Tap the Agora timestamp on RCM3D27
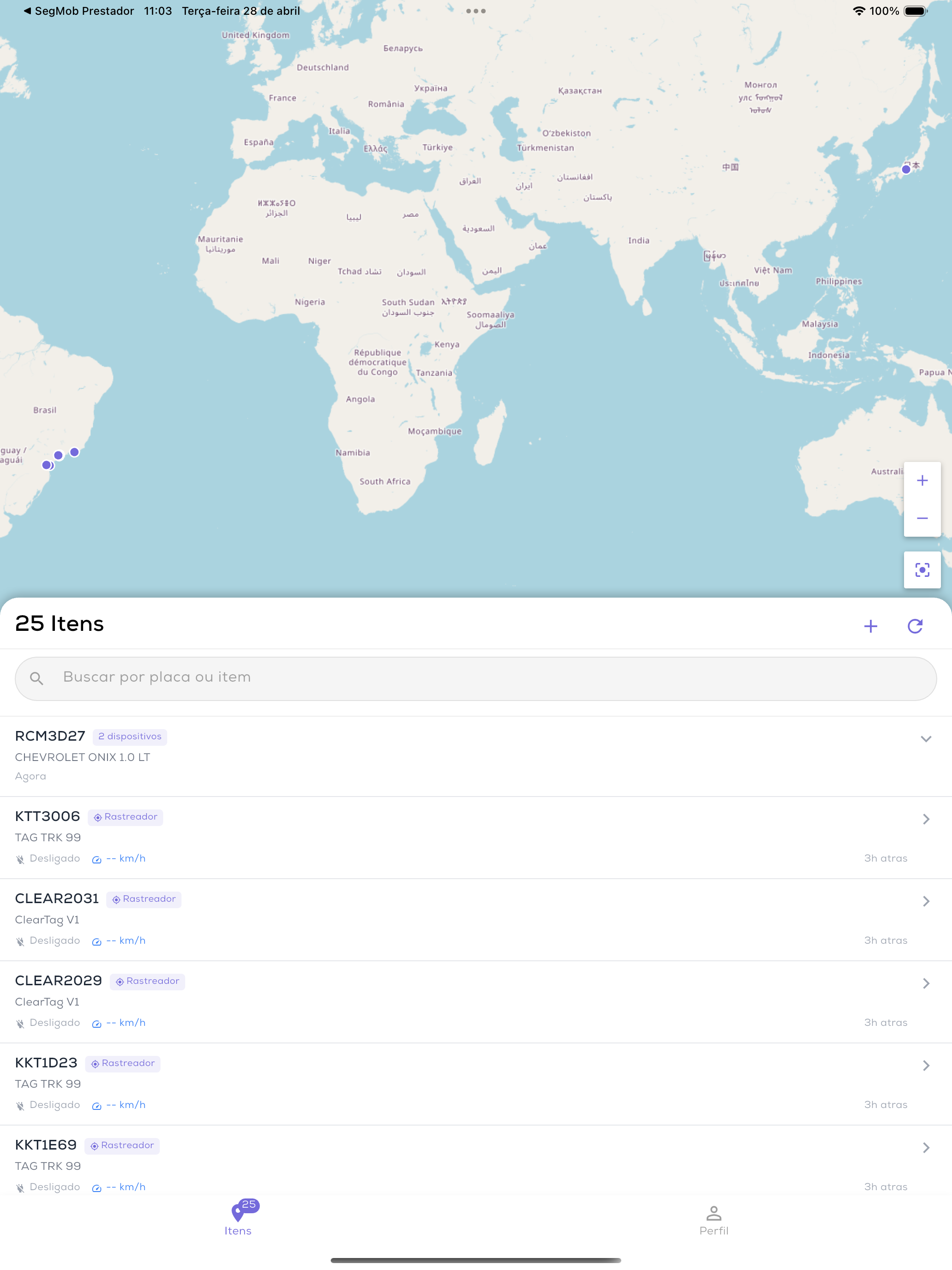The image size is (952, 1270). click(30, 777)
